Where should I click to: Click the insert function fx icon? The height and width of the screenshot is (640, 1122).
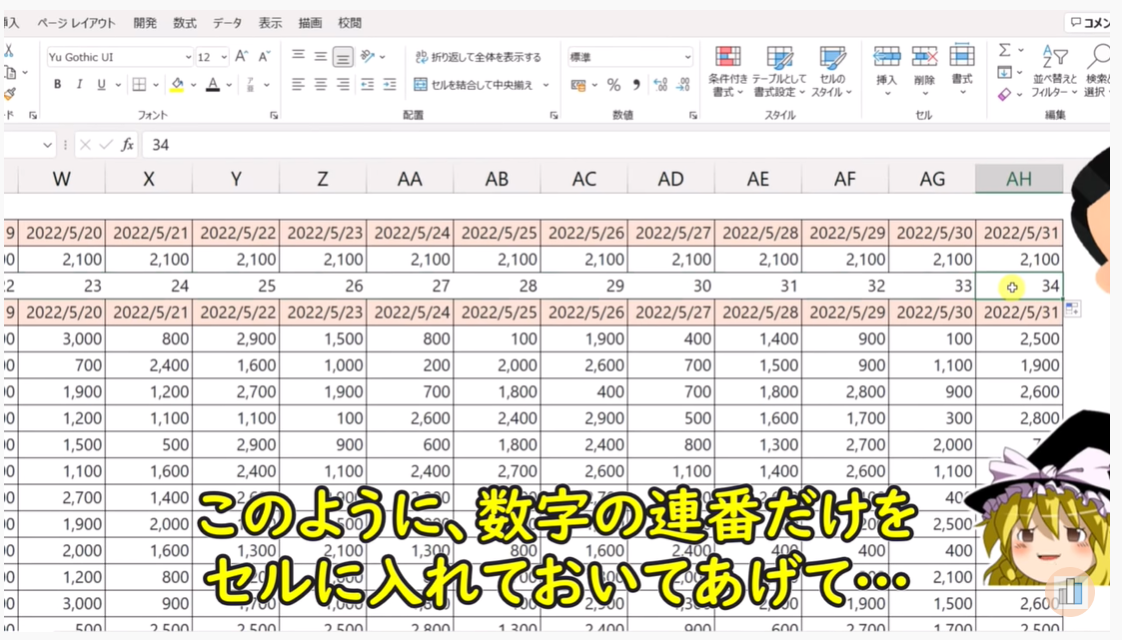[x=127, y=145]
